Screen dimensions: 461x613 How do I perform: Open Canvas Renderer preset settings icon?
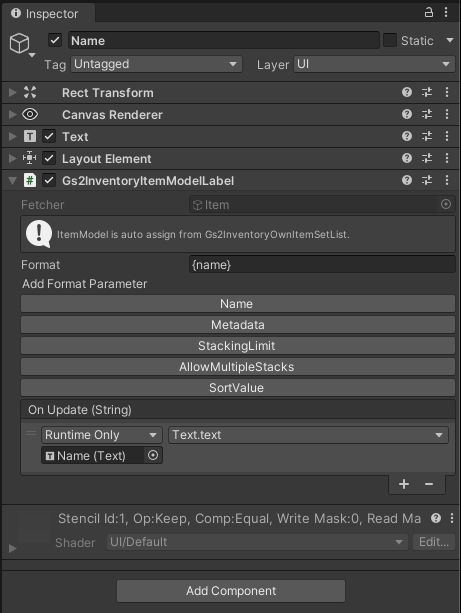coord(427,114)
